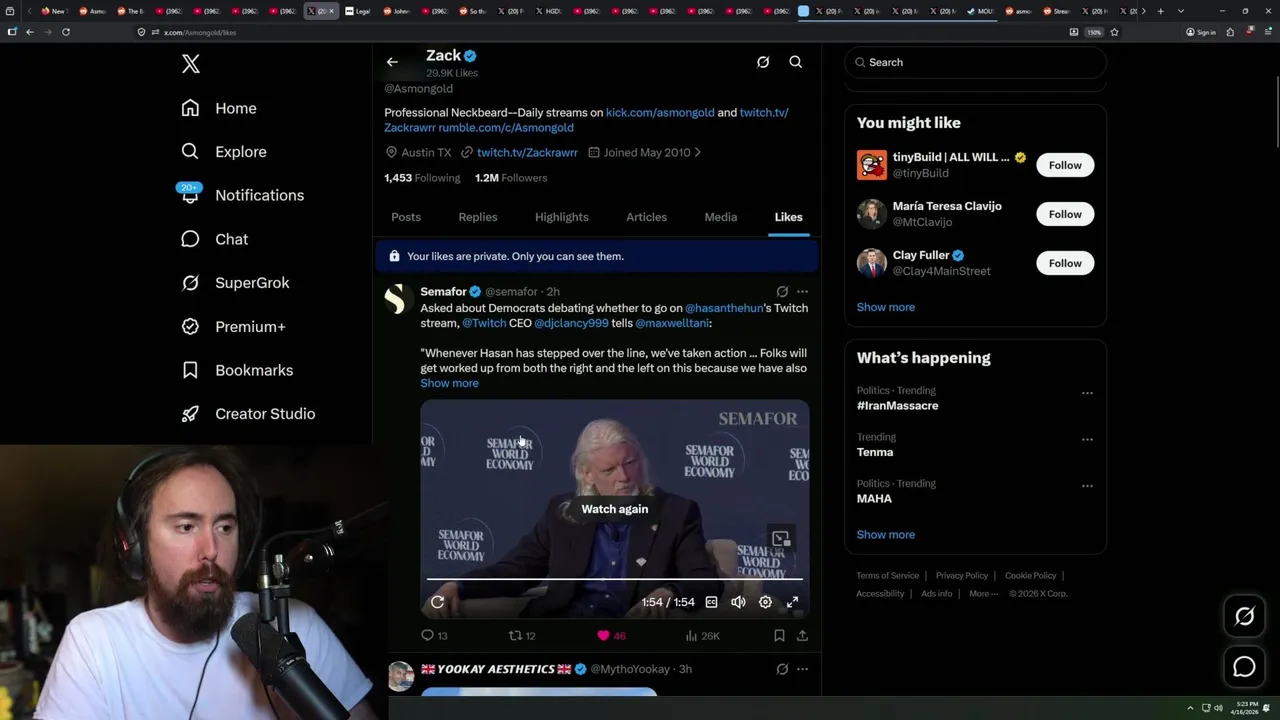Click Grok explain icon on Semafor post

coord(782,292)
